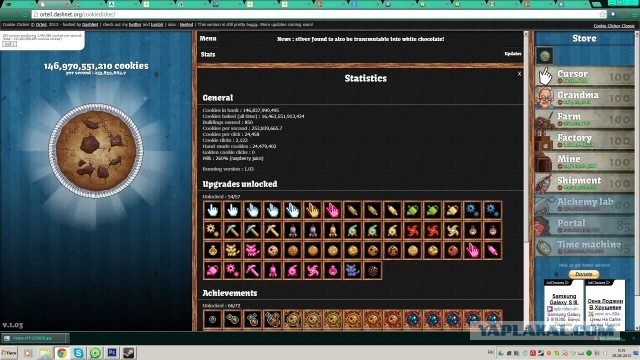
Task: Open the Orteil link in top bar
Action: tap(41, 25)
